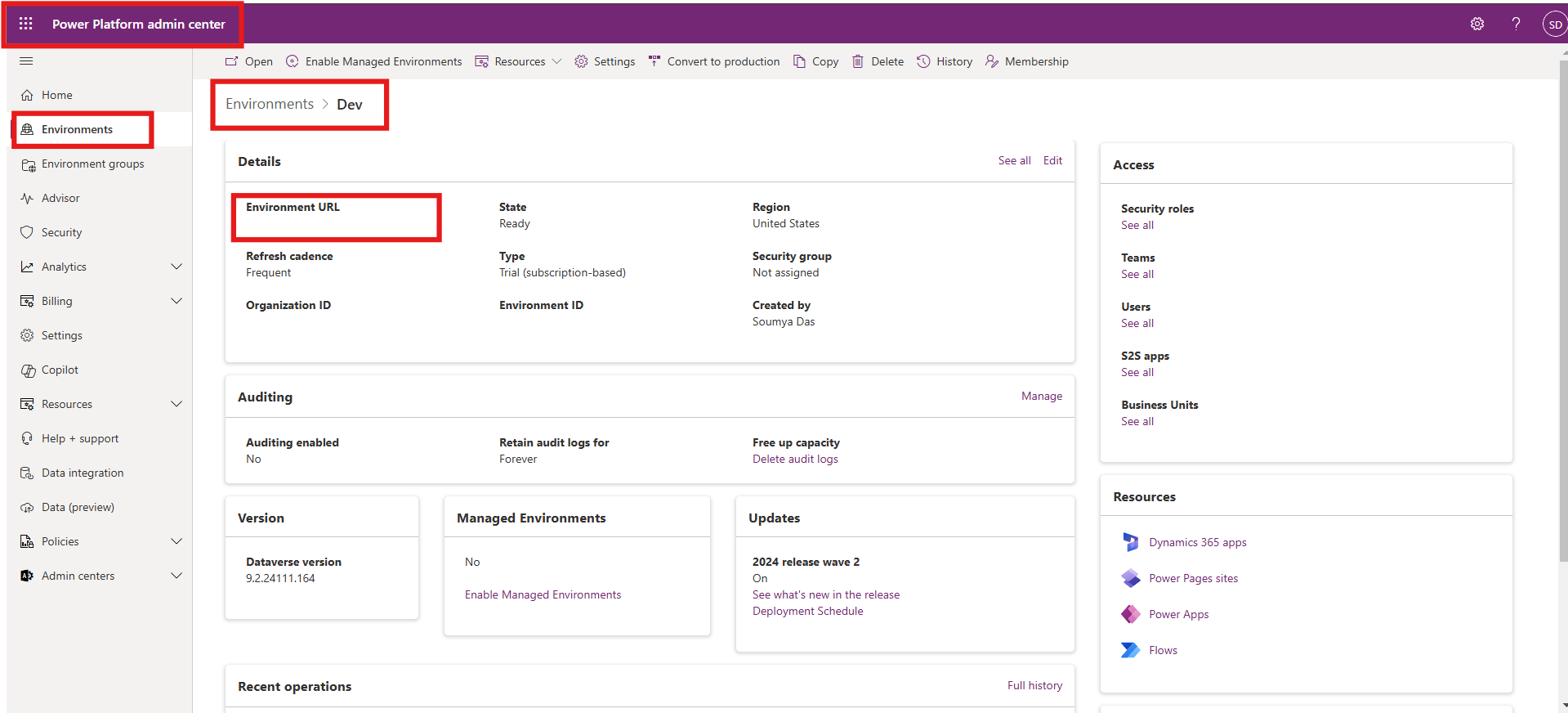Open the help question mark icon
The width and height of the screenshot is (1568, 713).
[1516, 24]
